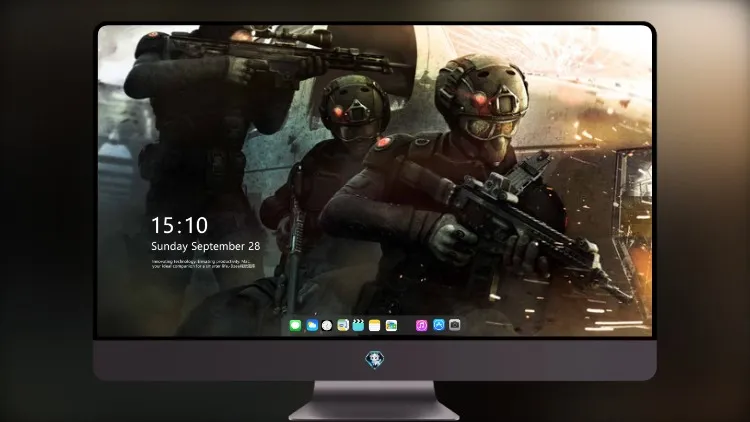Viewport: 750px width, 422px height.
Task: Open the pink iTunes music app in the dock
Action: coord(421,325)
